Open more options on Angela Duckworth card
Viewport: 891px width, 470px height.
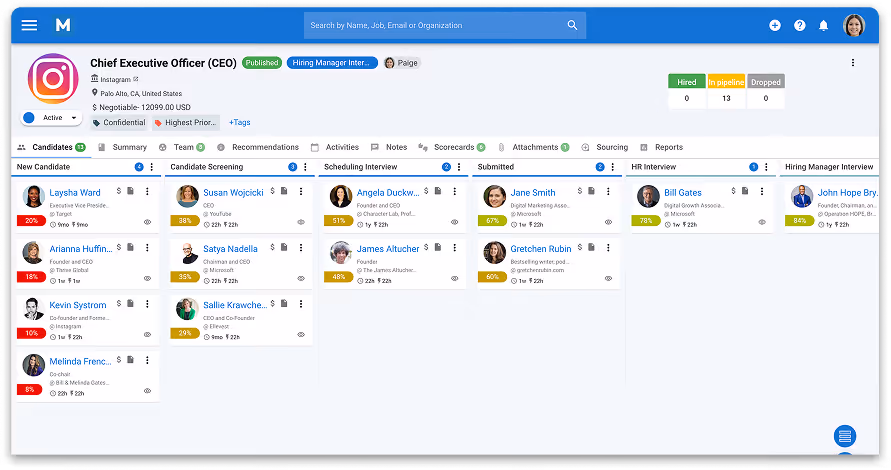point(455,192)
